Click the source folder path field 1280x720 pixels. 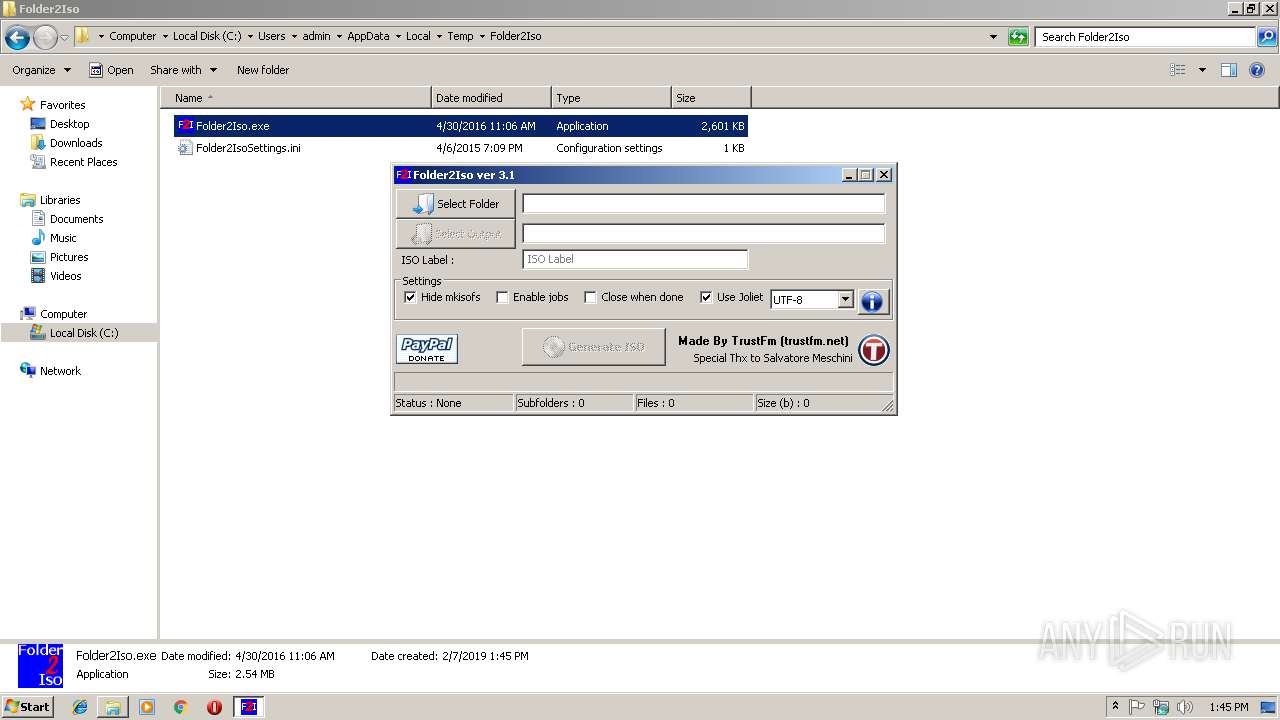[x=703, y=204]
